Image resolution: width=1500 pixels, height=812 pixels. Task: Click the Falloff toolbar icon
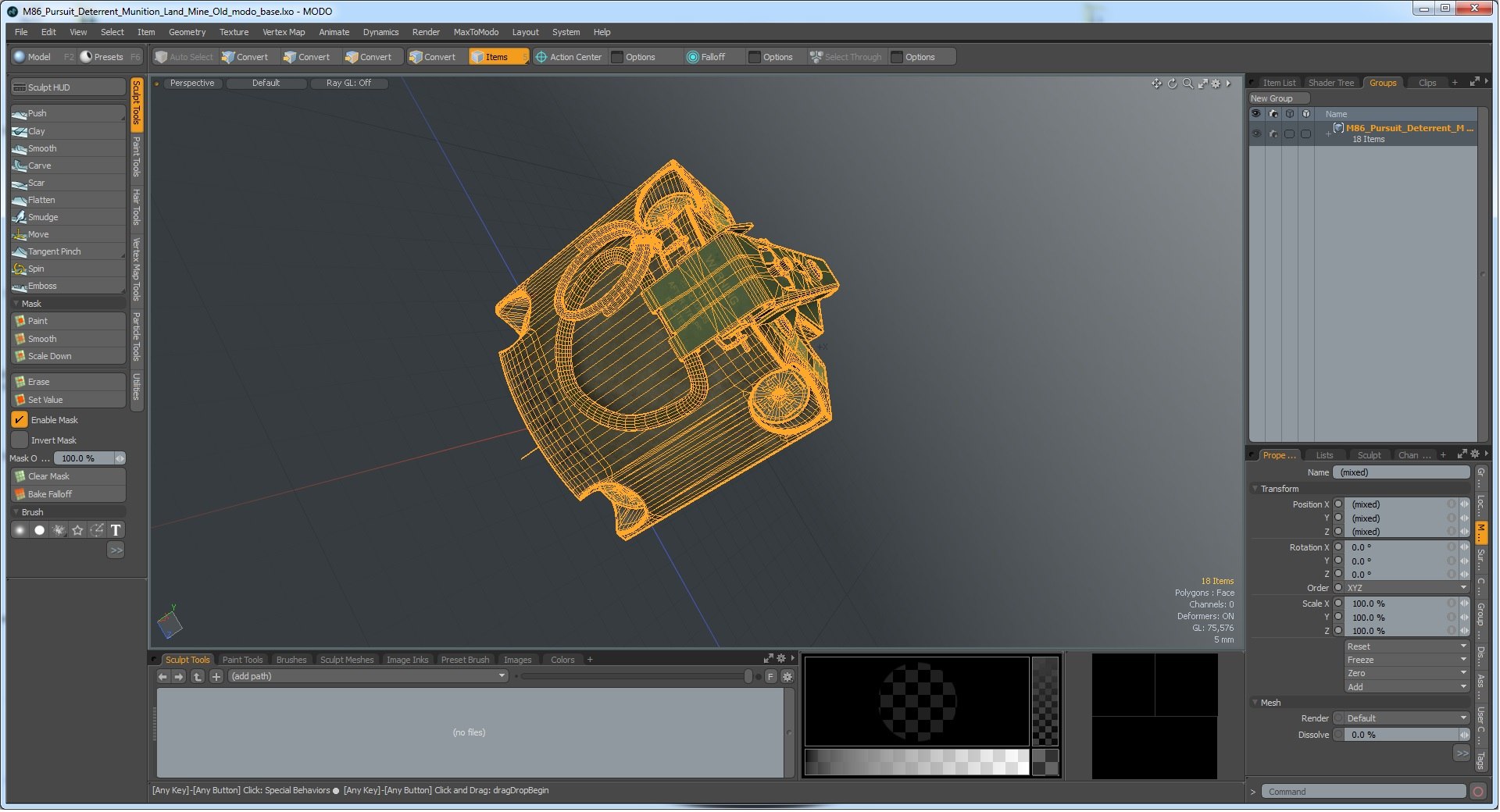[x=706, y=57]
